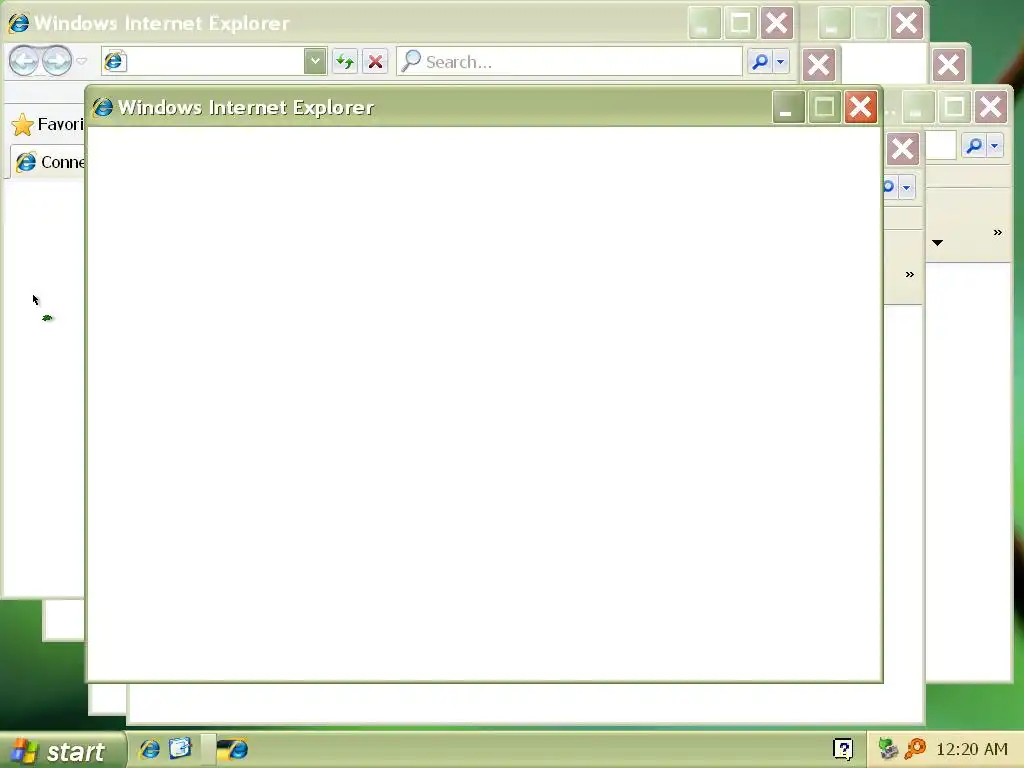Click the black down arrow in the rightmost window toolbar

pyautogui.click(x=938, y=242)
